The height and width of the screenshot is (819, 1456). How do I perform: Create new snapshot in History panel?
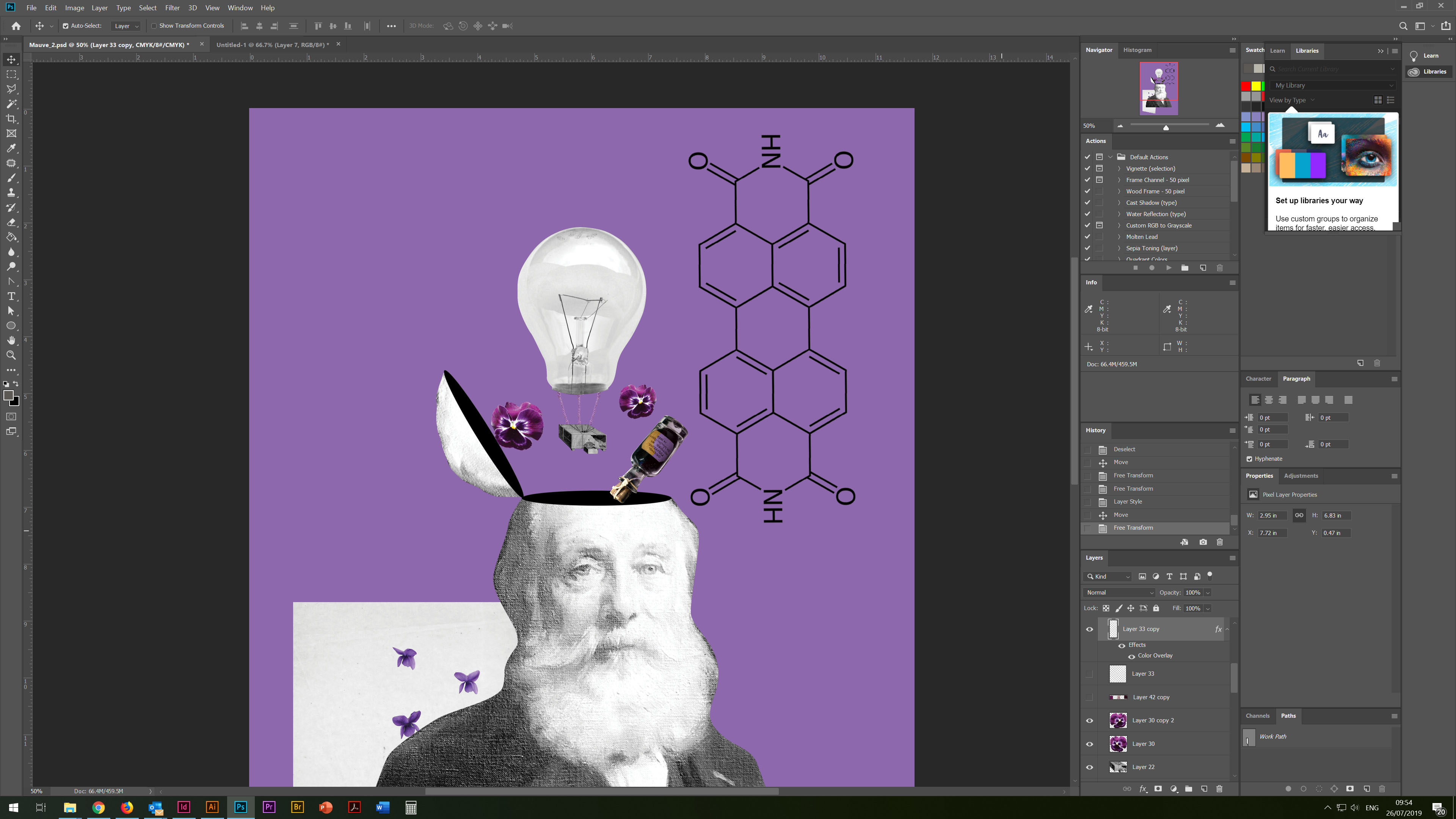point(1203,542)
